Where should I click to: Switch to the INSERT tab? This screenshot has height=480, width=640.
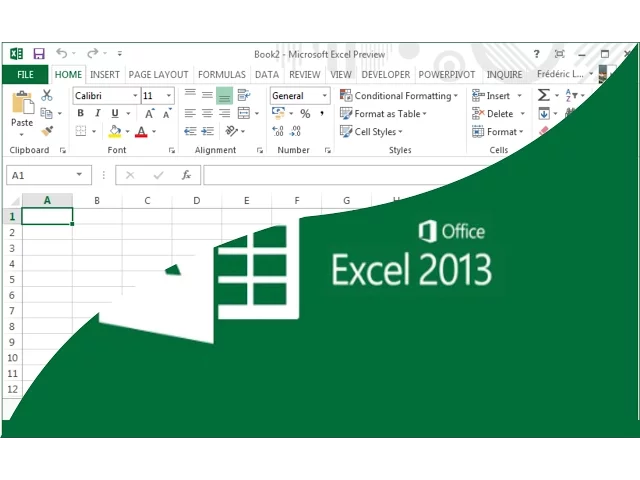[104, 75]
